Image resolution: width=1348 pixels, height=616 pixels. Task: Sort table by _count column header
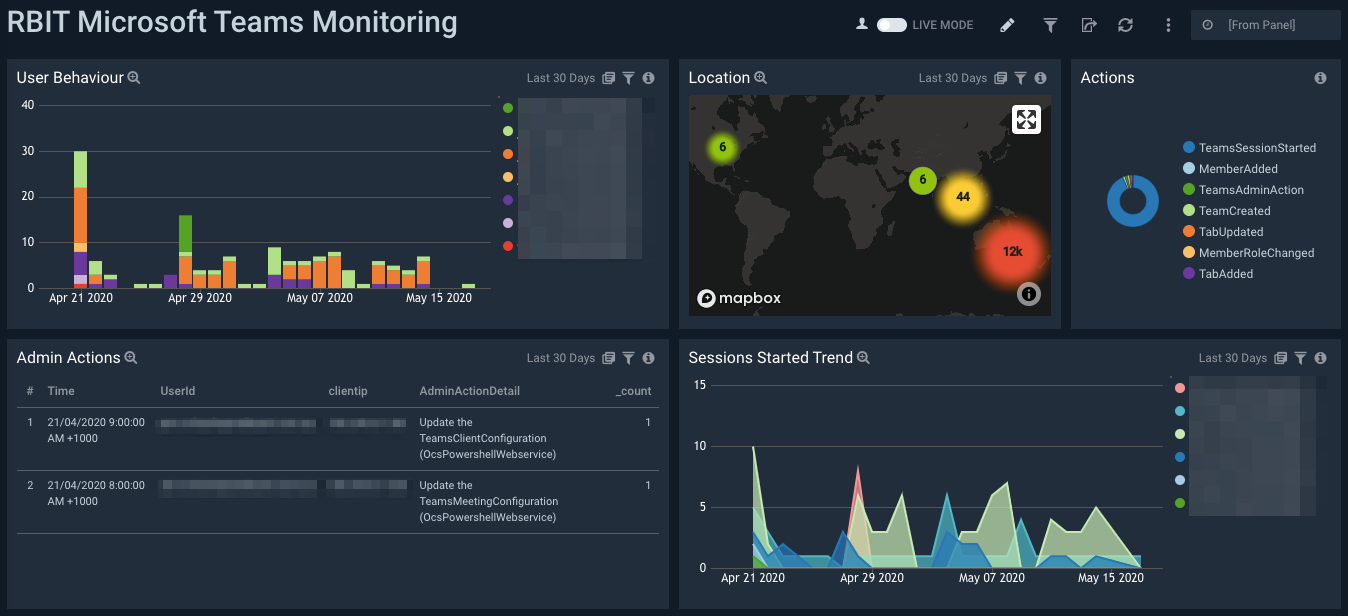click(x=633, y=391)
